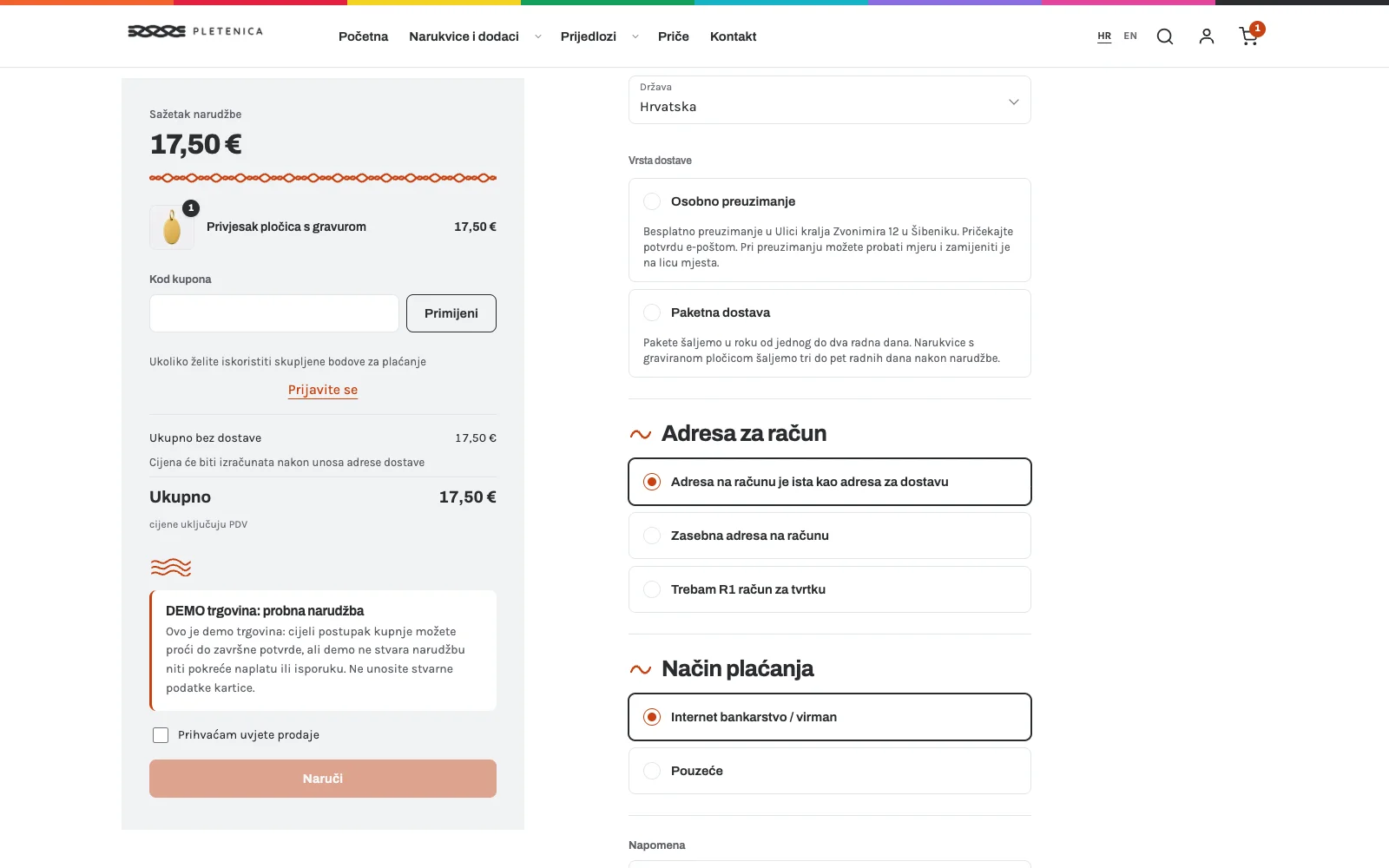
Task: Focus the Kod kupona input field
Action: [274, 313]
